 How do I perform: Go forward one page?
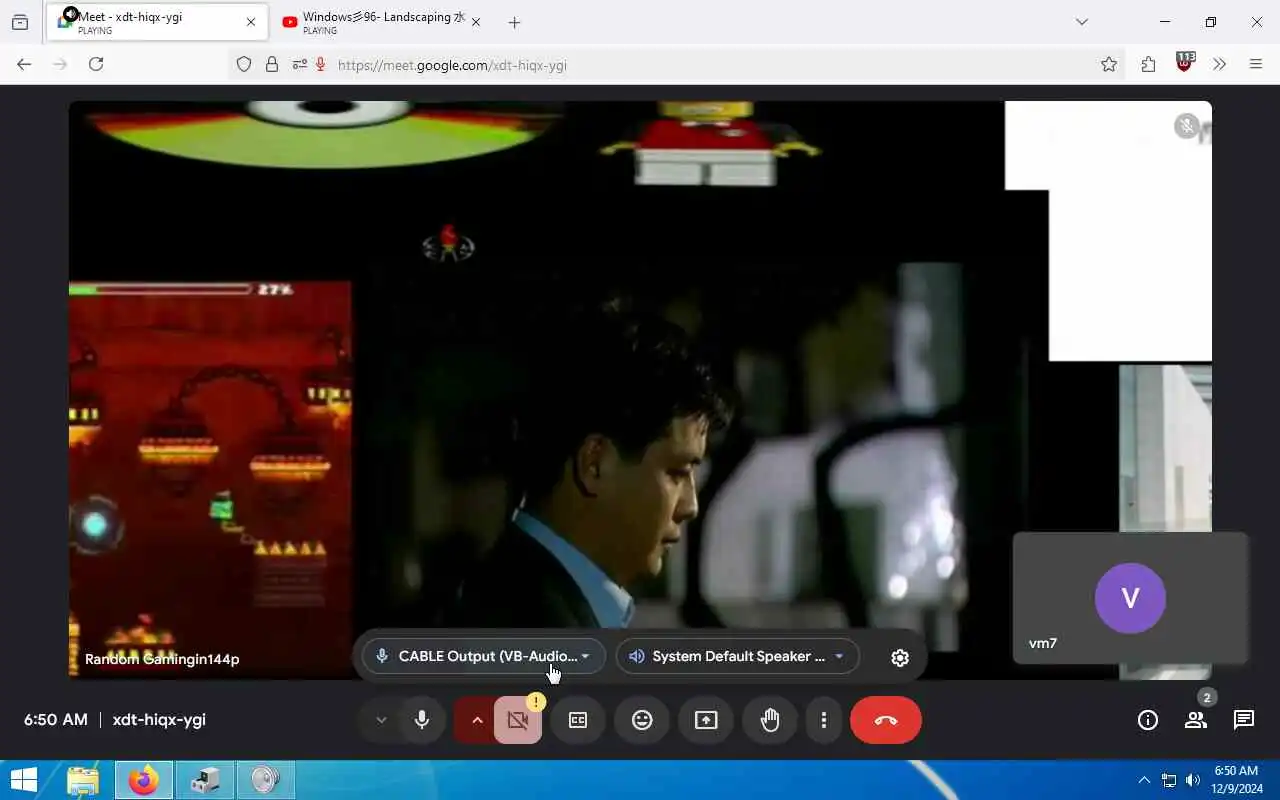(60, 64)
